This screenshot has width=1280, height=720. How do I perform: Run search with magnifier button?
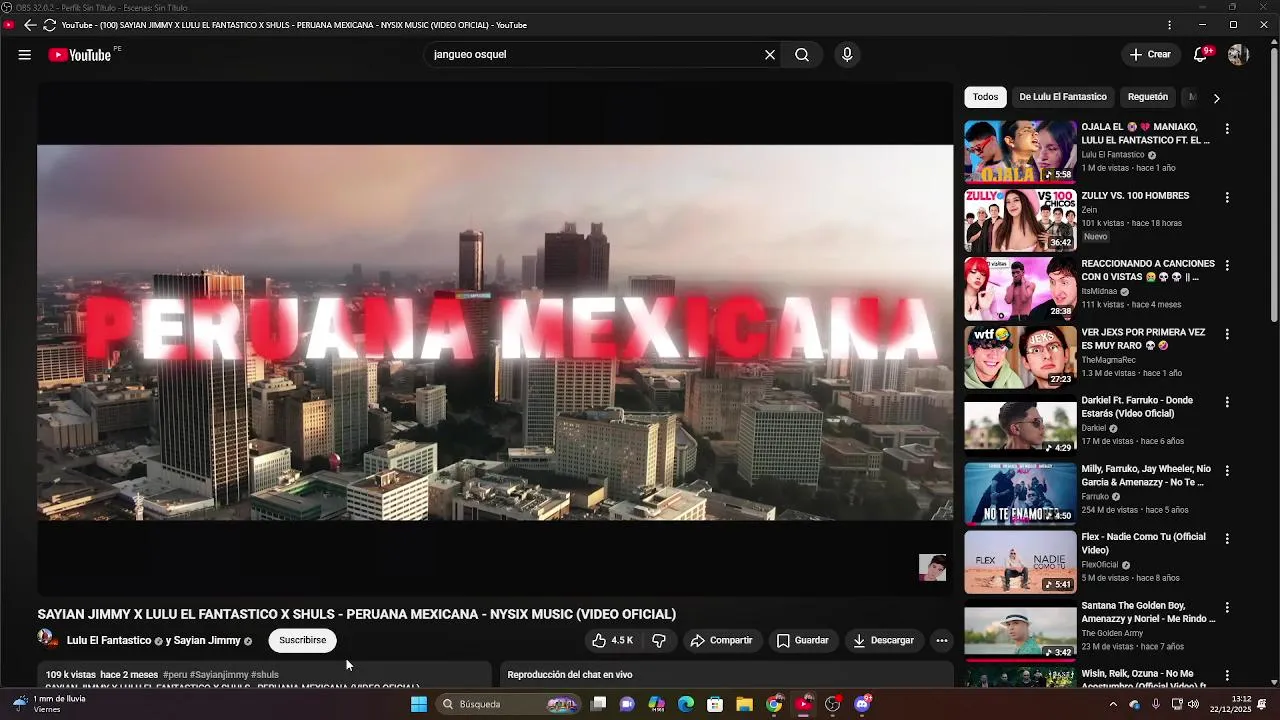click(802, 55)
